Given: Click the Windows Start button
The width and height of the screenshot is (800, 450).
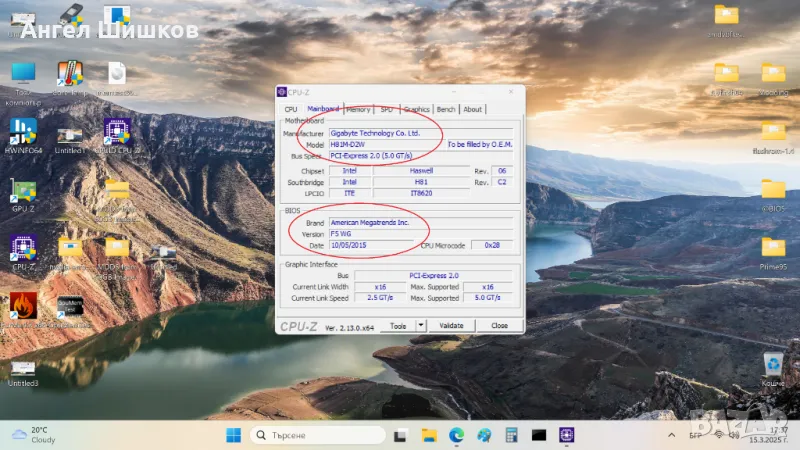Looking at the screenshot, I should (x=233, y=435).
